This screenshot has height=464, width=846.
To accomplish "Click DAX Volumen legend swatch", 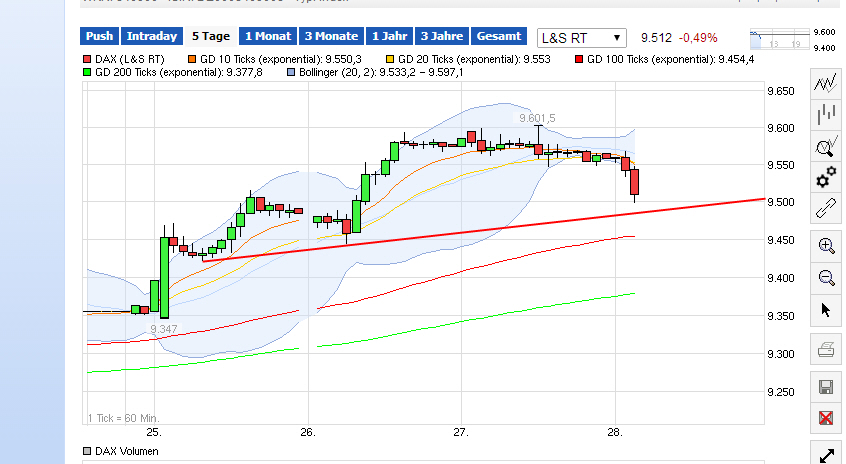I will pos(87,451).
